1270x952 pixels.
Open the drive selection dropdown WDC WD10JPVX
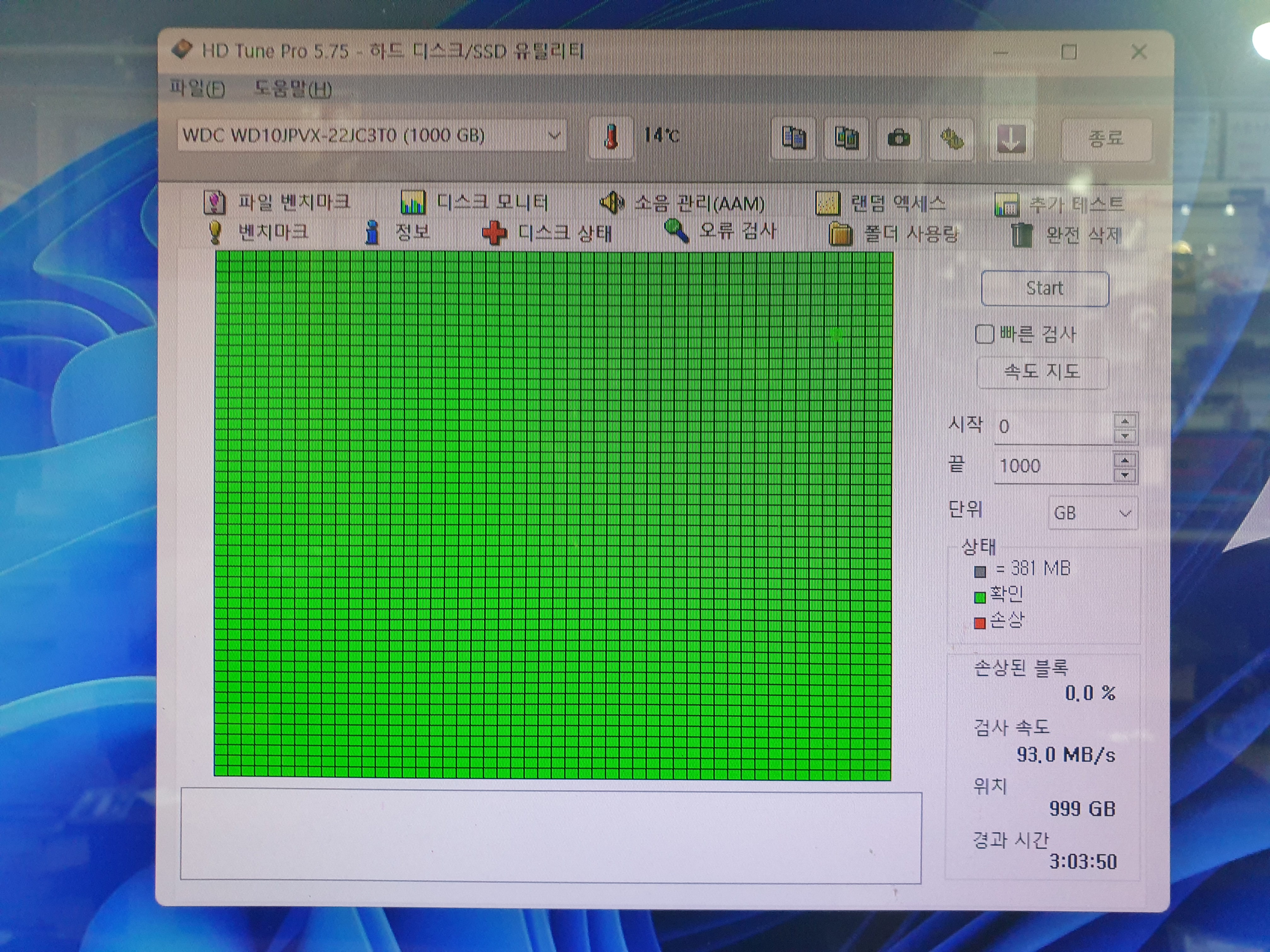coord(371,135)
